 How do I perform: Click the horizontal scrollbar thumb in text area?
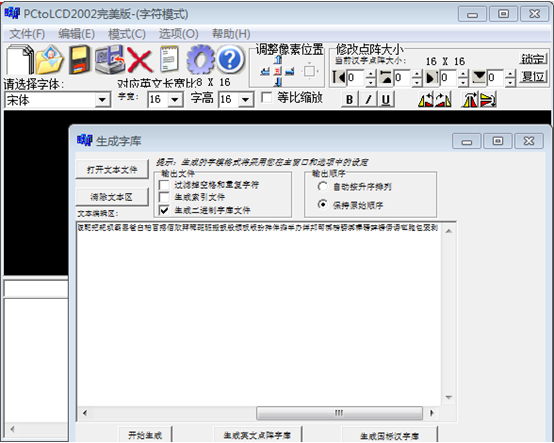click(x=339, y=413)
